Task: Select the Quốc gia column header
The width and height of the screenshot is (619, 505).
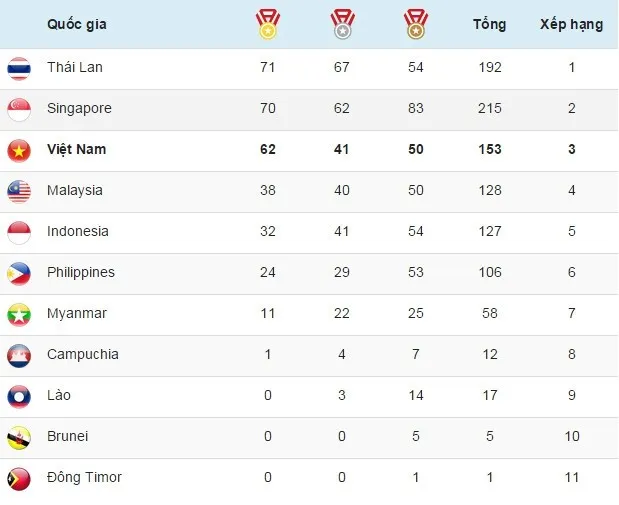Action: (77, 24)
